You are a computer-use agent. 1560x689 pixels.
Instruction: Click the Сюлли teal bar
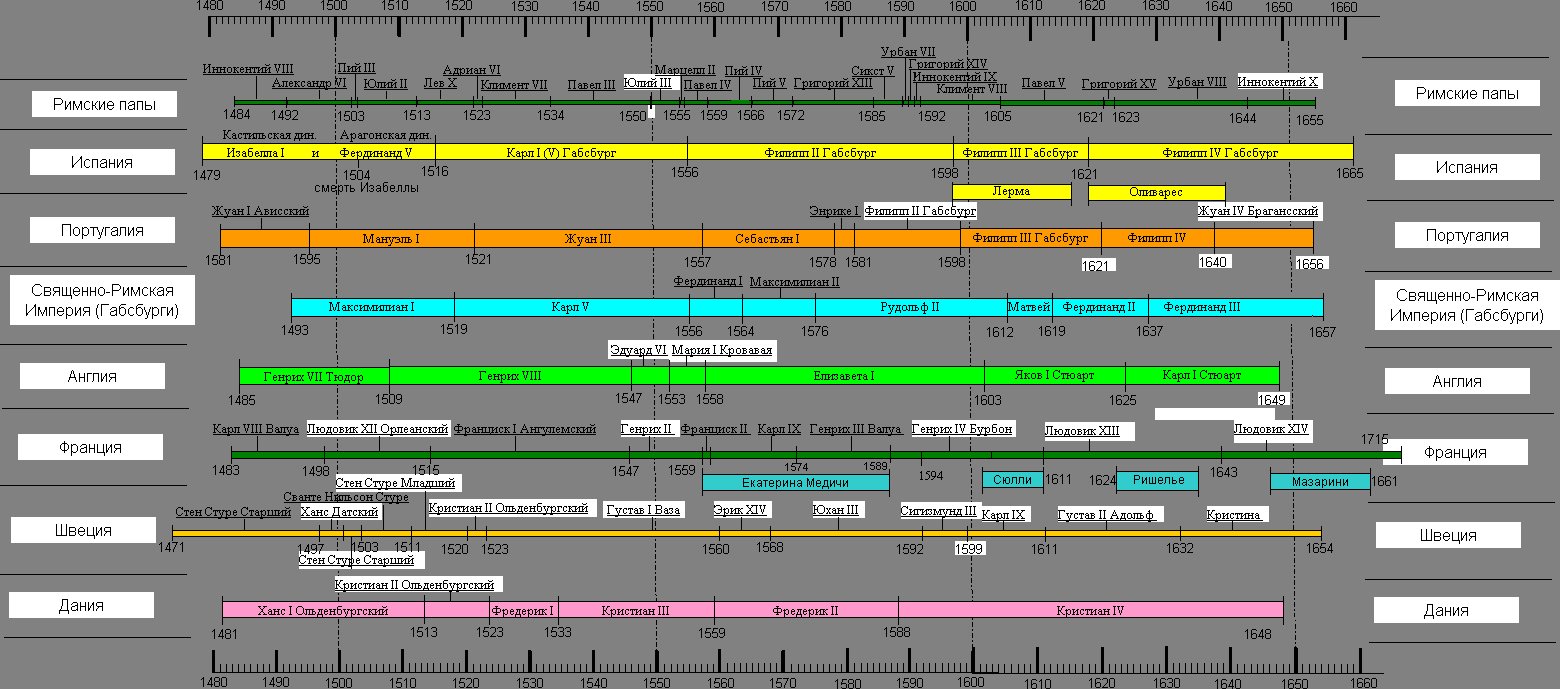(1013, 480)
